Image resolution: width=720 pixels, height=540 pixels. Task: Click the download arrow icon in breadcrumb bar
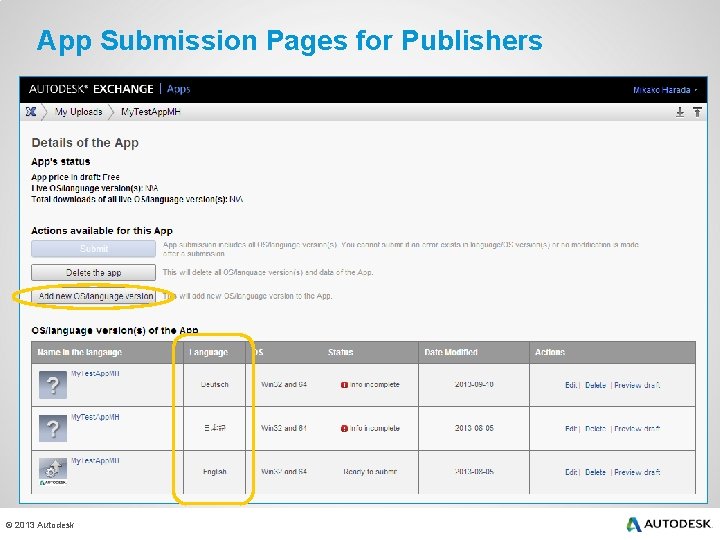coord(680,112)
